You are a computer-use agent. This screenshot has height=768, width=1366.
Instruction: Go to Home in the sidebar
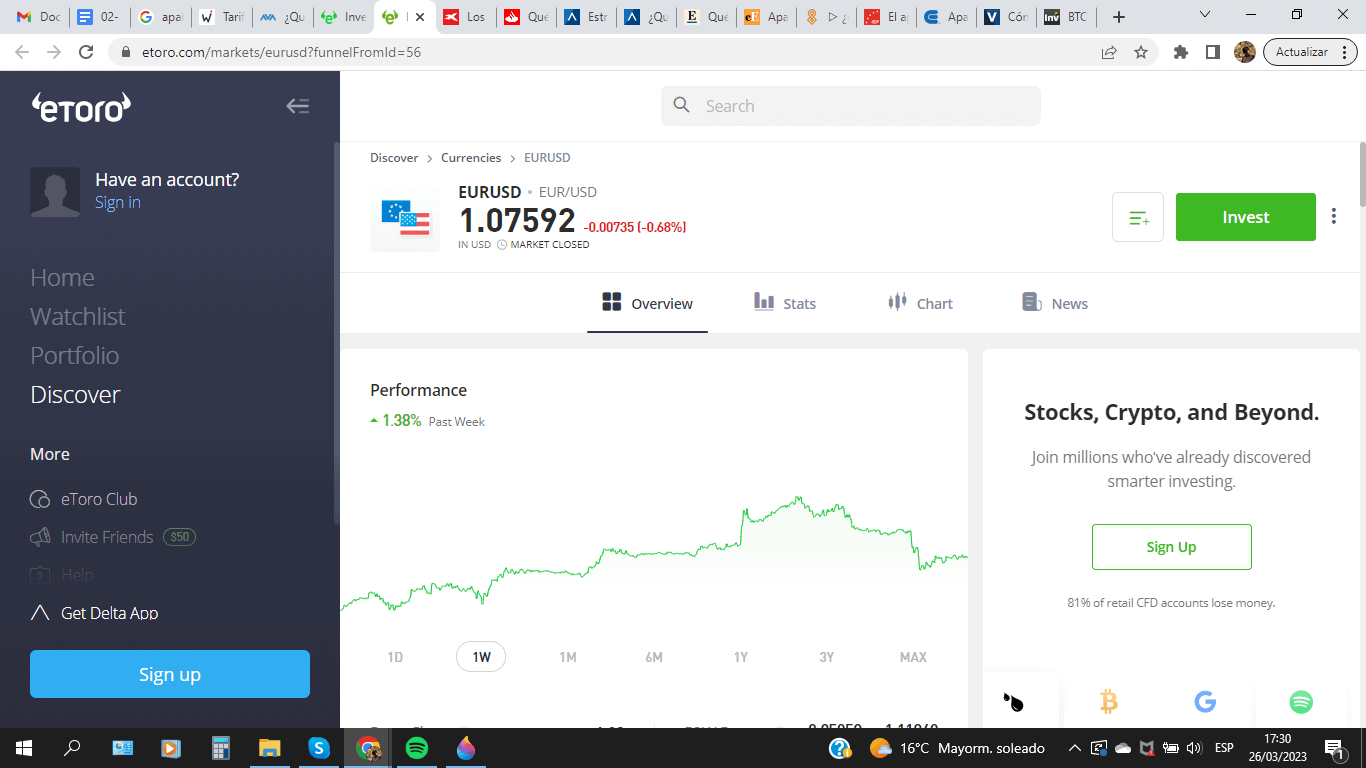(x=62, y=278)
